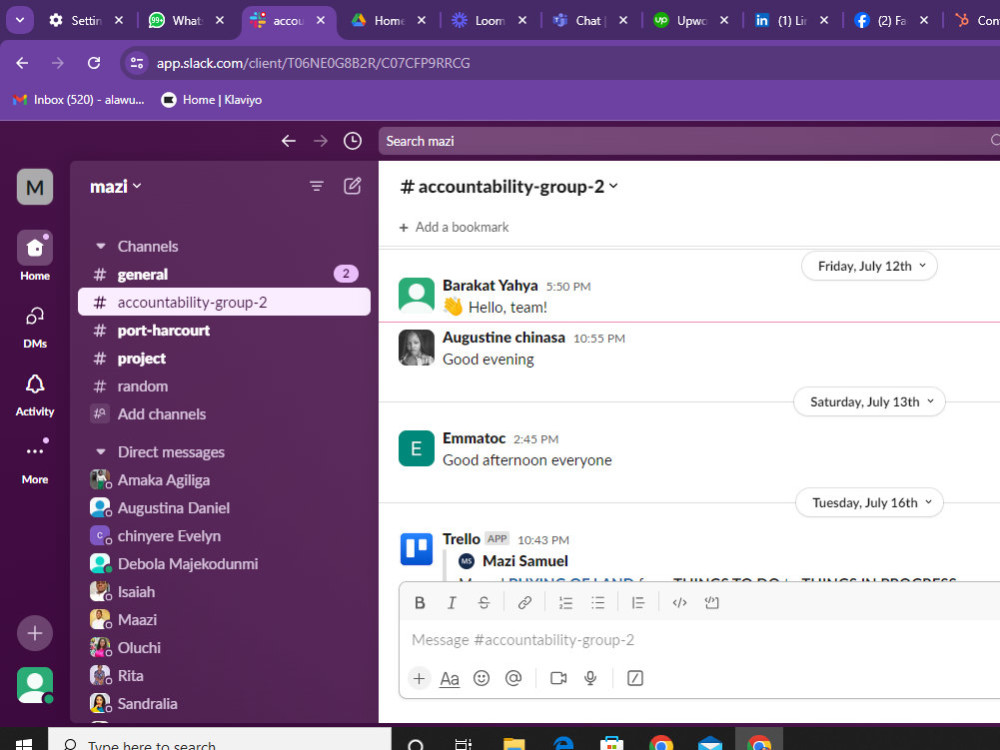
Task: Reload the page in Chrome
Action: click(x=94, y=63)
